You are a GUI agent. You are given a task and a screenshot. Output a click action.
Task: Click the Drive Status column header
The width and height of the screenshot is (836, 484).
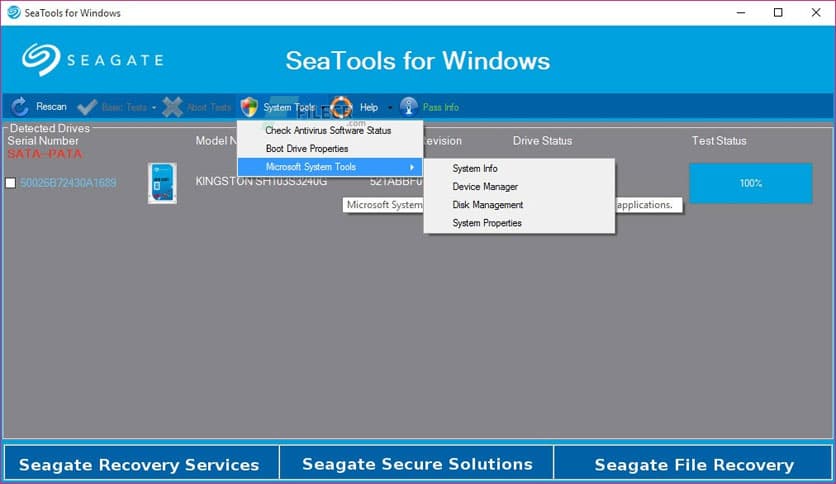pos(542,141)
